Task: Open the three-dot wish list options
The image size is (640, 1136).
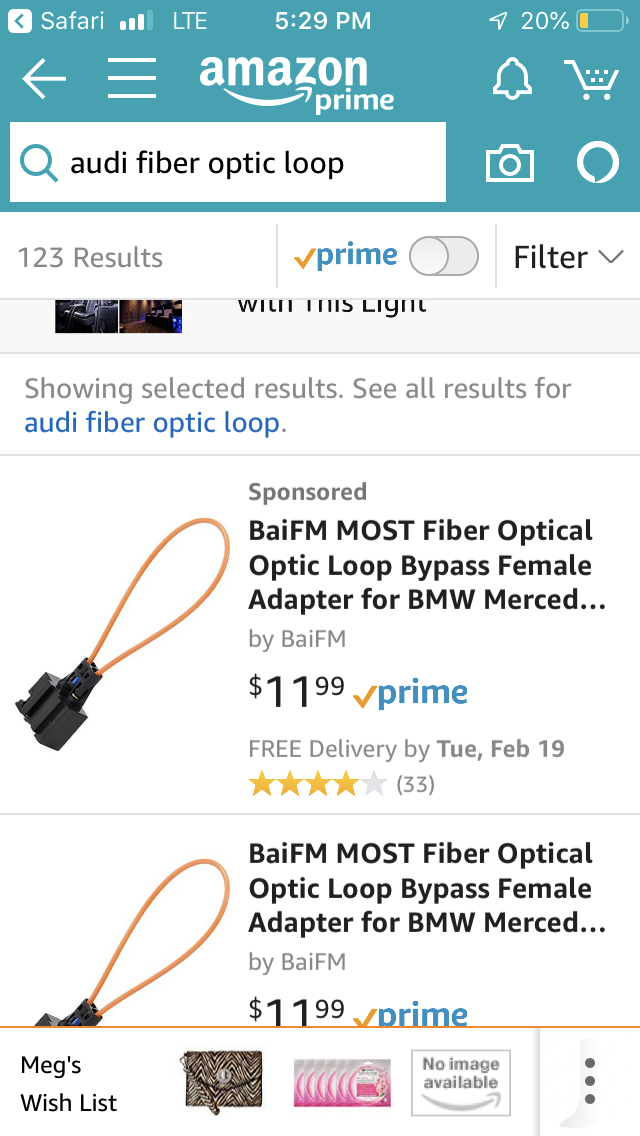Action: coord(590,1081)
